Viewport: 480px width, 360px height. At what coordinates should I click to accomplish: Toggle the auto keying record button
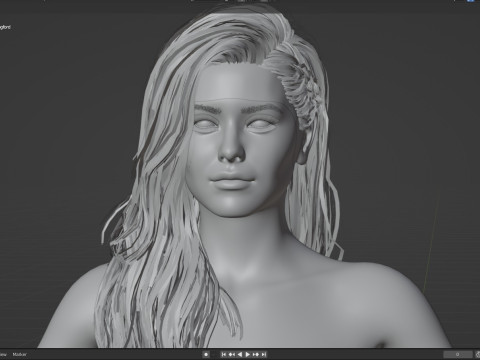pos(206,354)
